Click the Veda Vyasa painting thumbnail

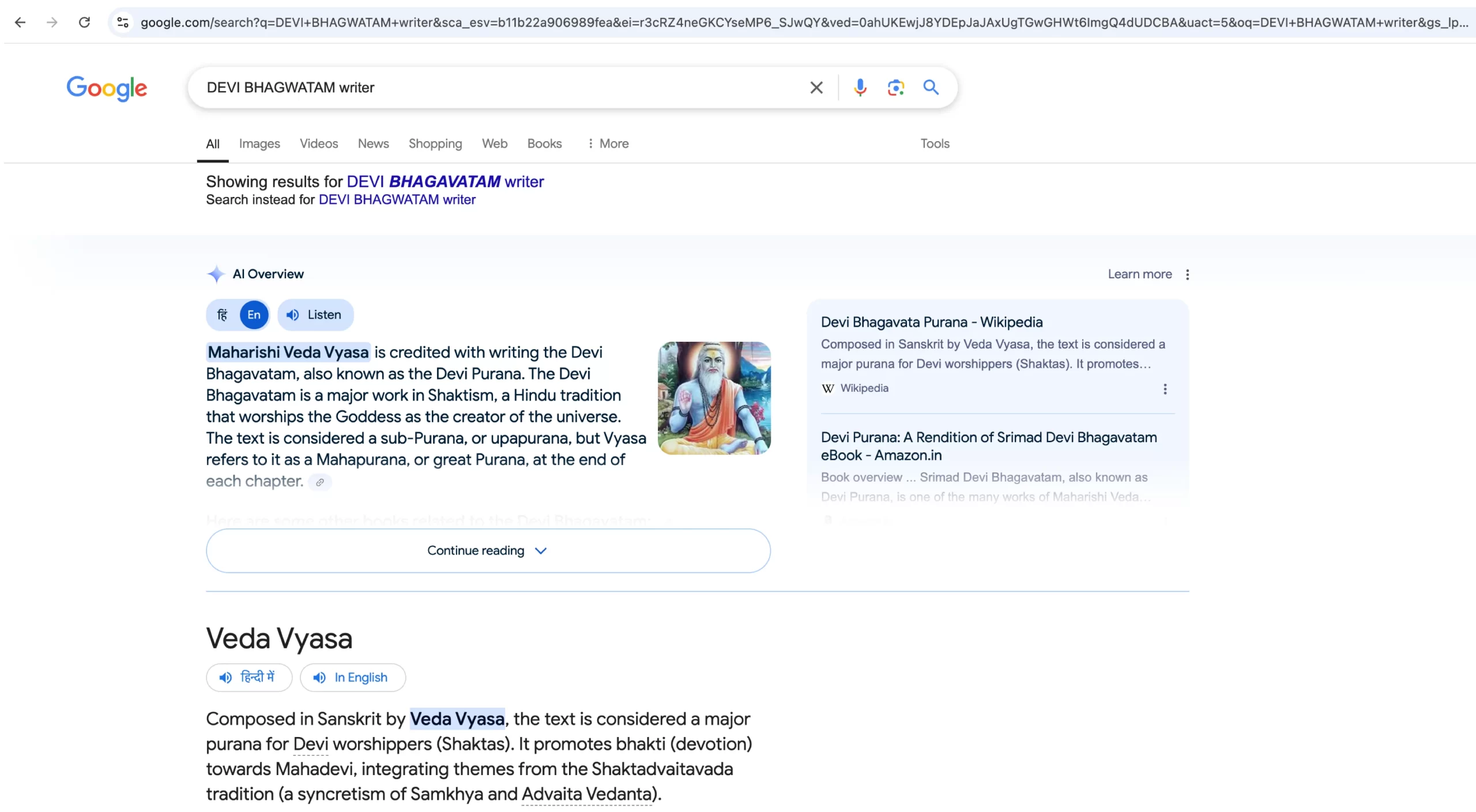[714, 398]
